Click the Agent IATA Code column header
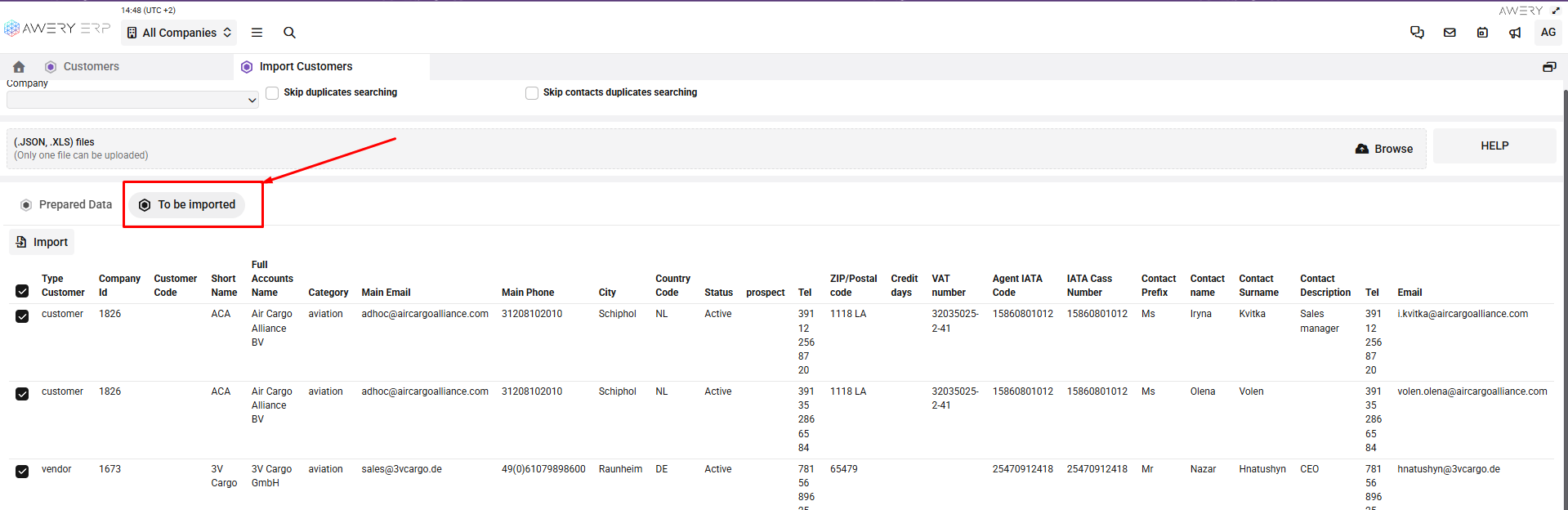Screen dimensions: 1568x510 coord(1016,285)
